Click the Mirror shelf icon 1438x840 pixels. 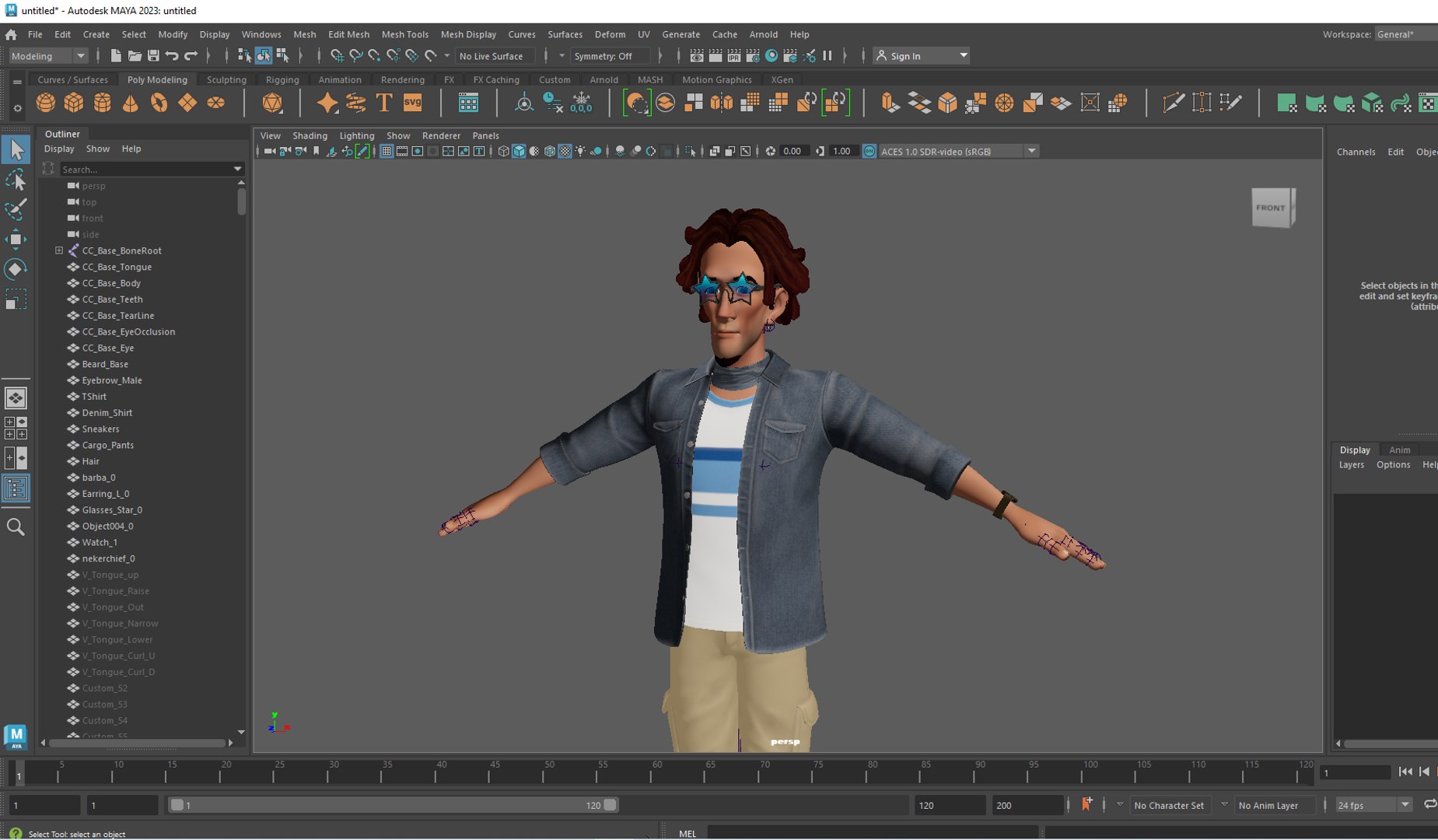722,103
